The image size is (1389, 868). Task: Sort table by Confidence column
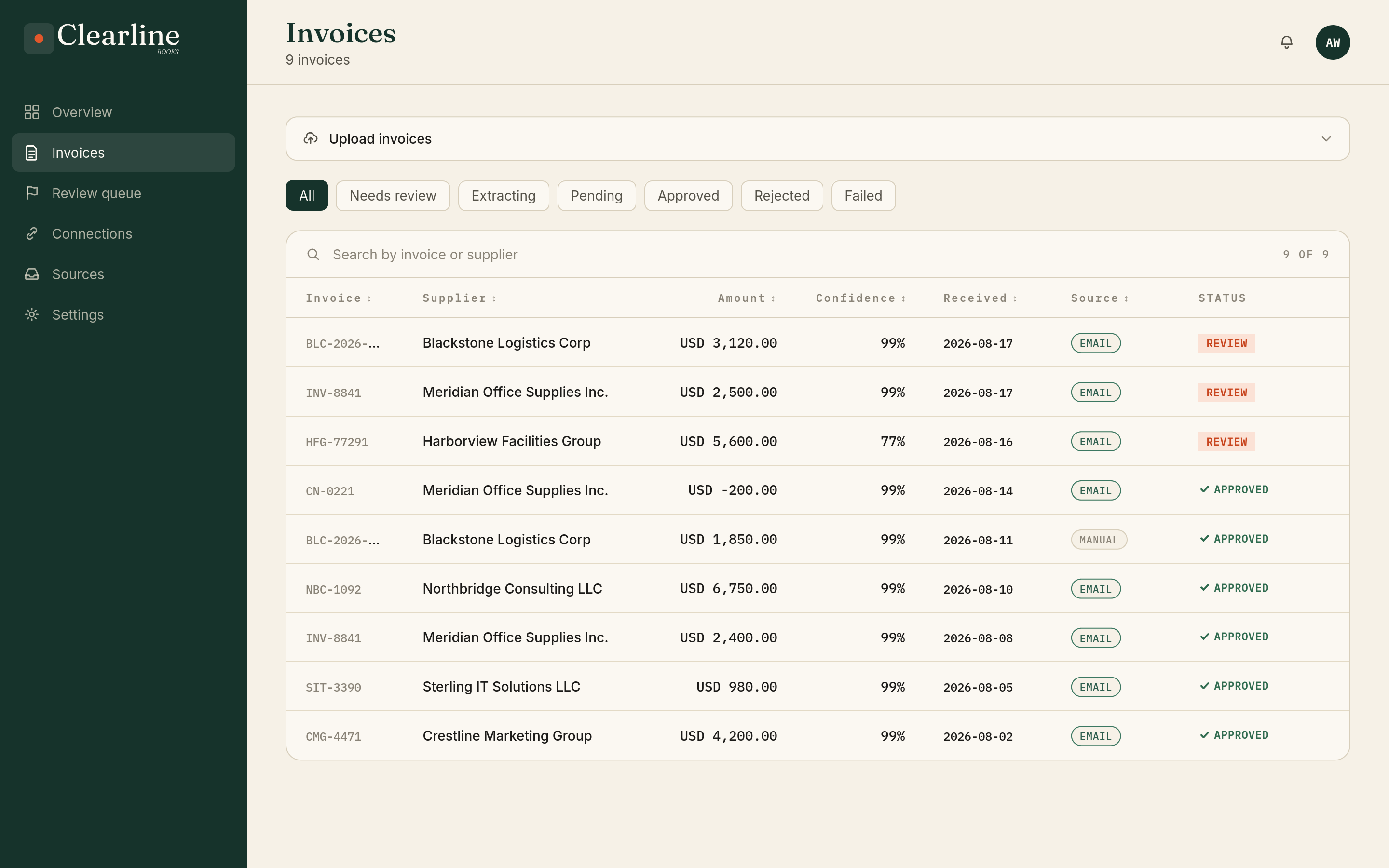(860, 298)
